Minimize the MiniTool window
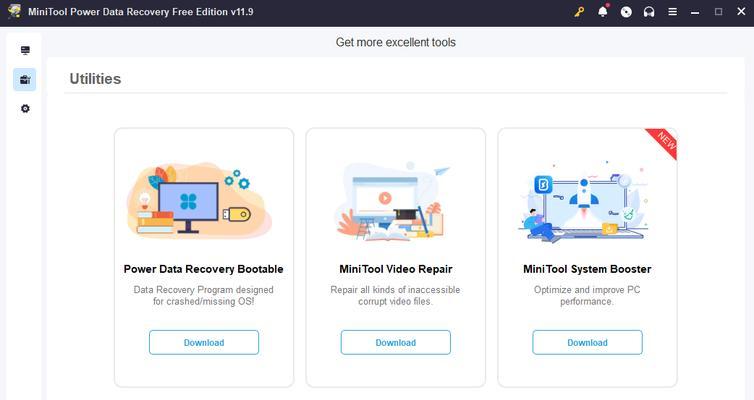The image size is (754, 400). point(695,12)
